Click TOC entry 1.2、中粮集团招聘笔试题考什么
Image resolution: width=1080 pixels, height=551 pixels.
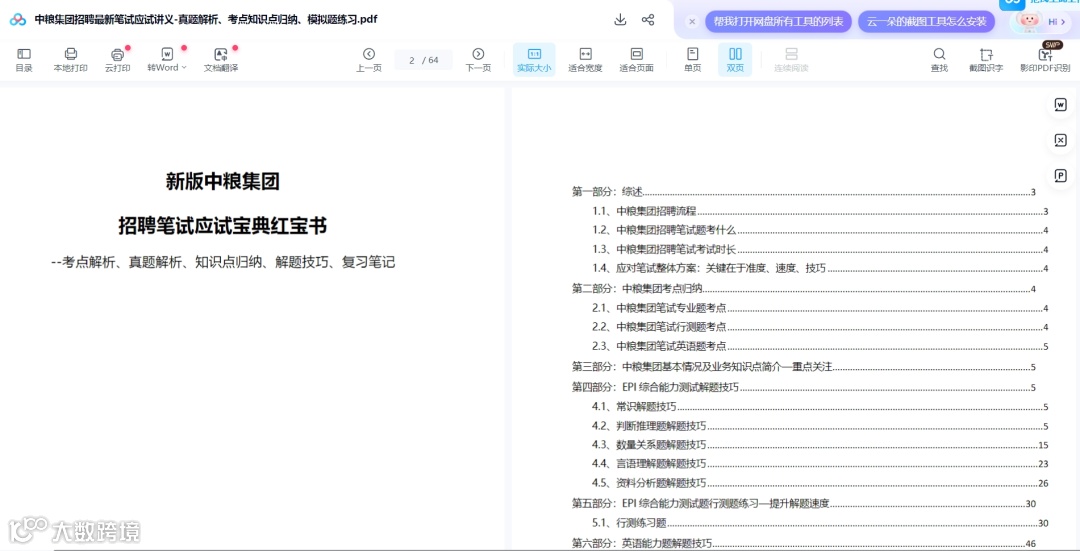[820, 230]
